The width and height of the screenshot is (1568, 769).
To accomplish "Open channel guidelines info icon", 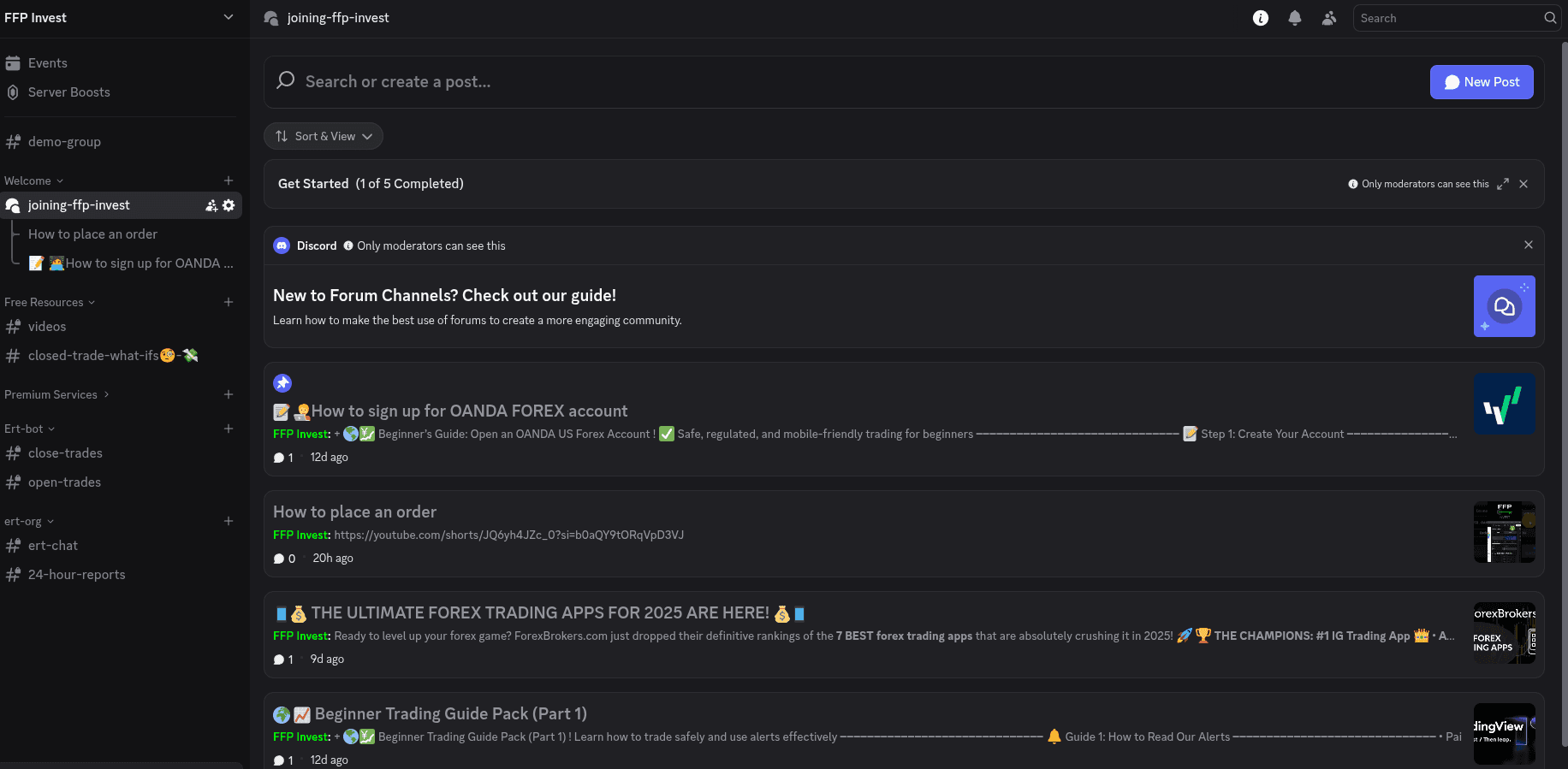I will 1260,18.
